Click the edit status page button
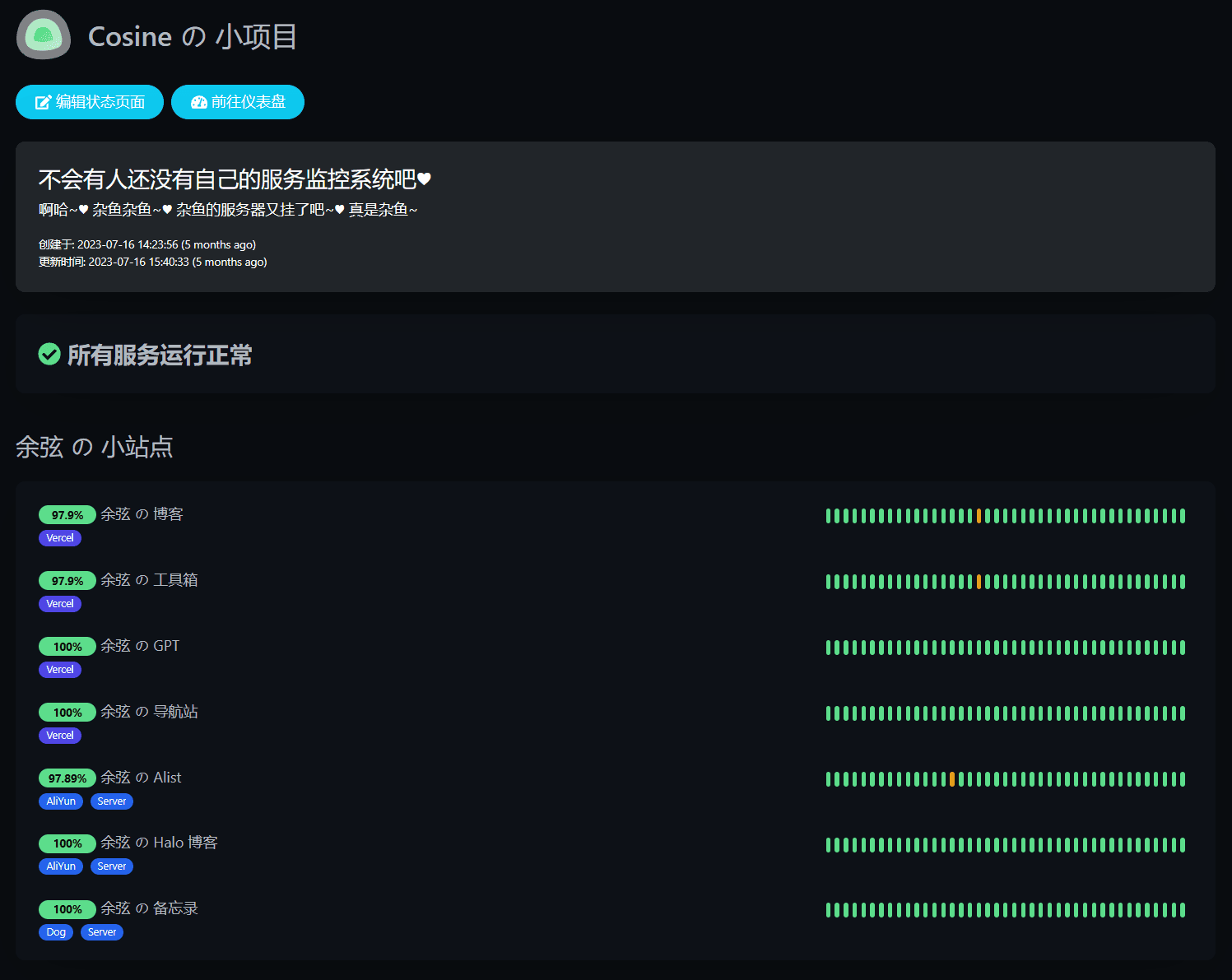Screen dimensions: 1232x980 click(x=90, y=102)
